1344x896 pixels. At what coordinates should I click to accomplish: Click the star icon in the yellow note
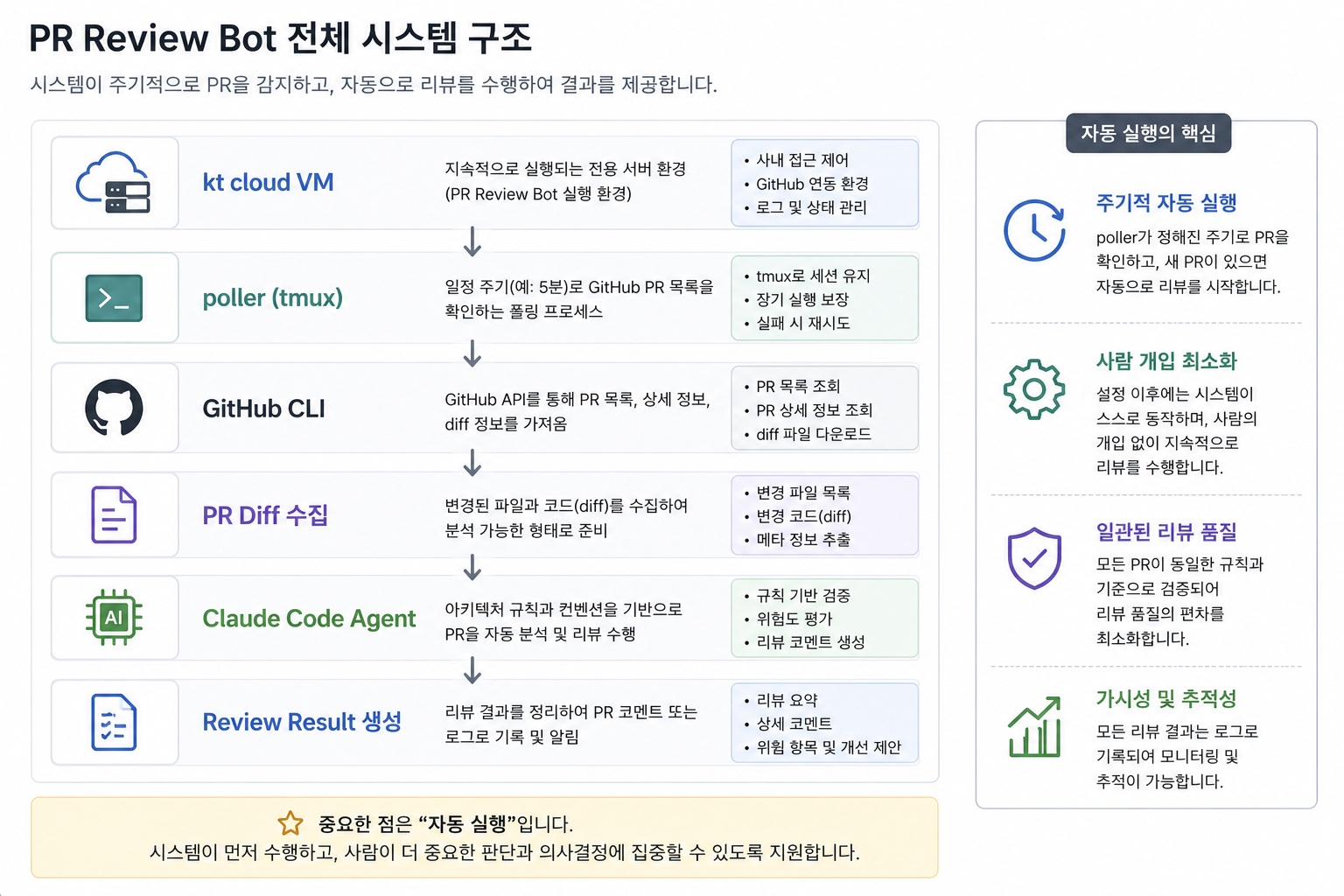click(x=290, y=823)
